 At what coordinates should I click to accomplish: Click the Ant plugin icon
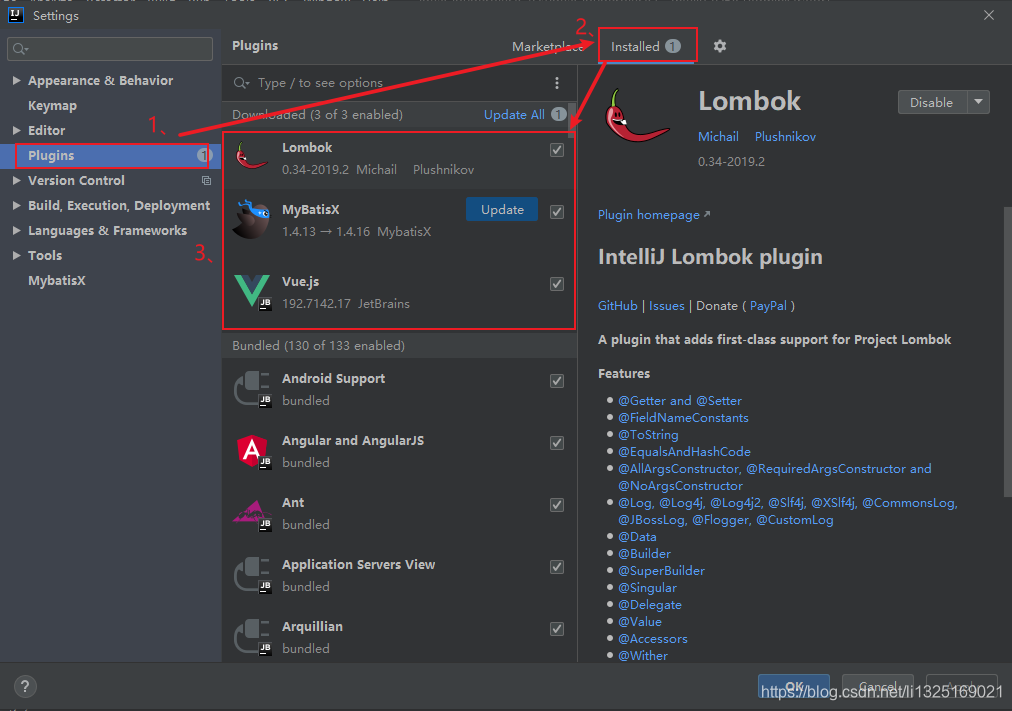point(252,514)
